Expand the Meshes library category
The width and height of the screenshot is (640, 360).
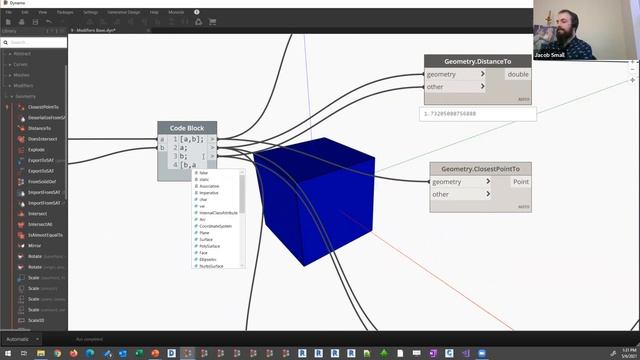point(10,75)
